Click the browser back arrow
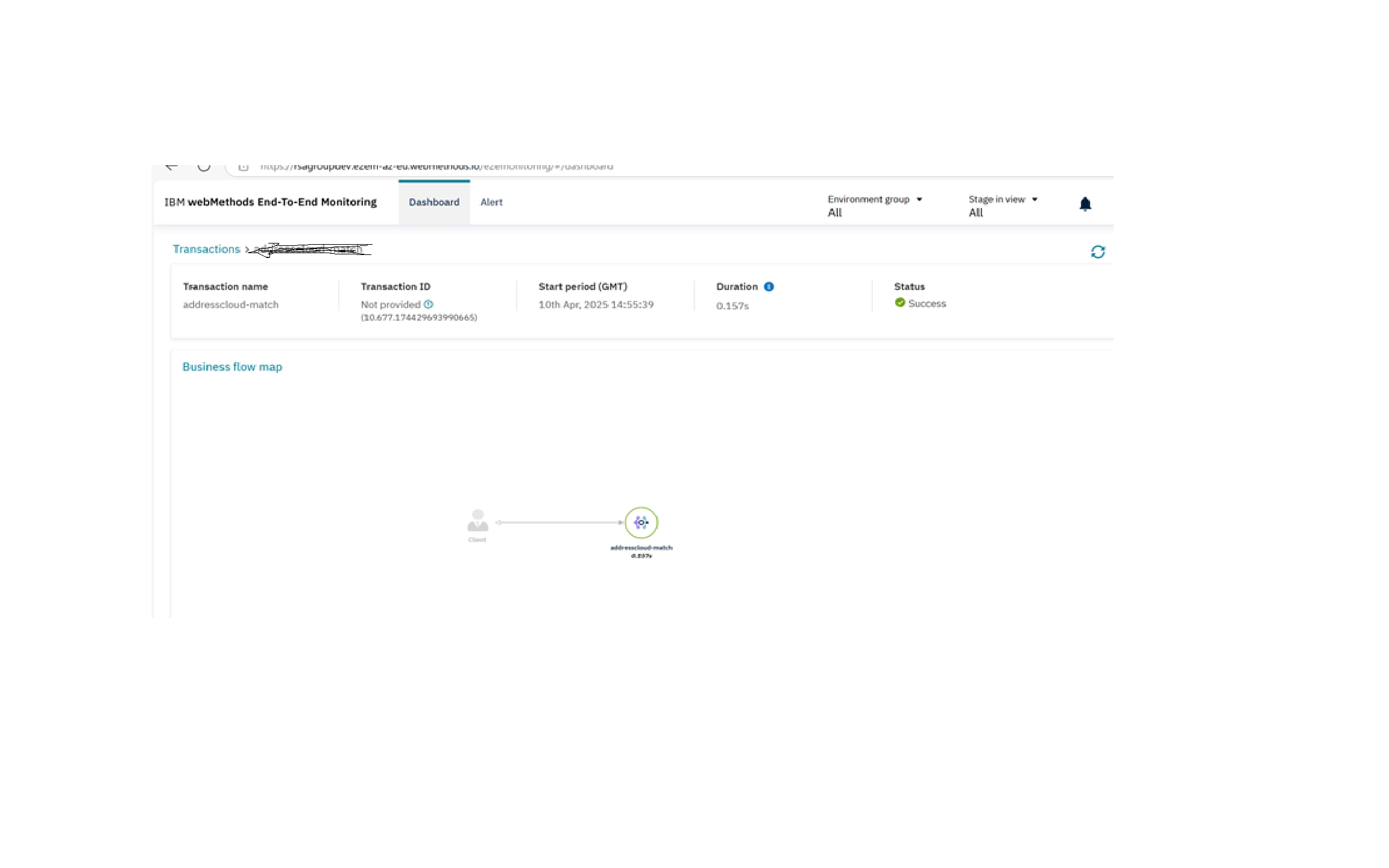1389x868 pixels. [172, 167]
